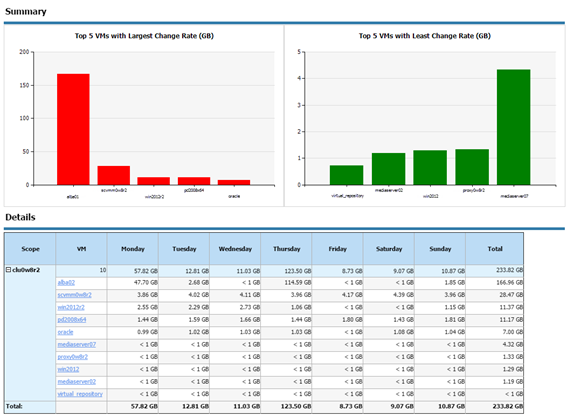Open the pd2008x64 VM link
The width and height of the screenshot is (567, 417).
72,320
